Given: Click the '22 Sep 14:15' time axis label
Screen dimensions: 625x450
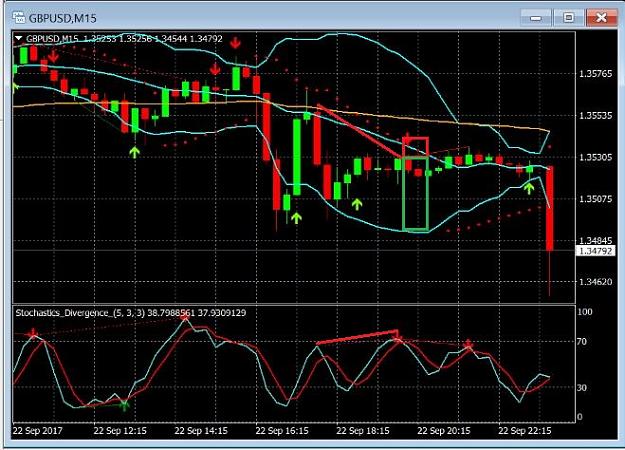Looking at the screenshot, I should click(201, 431).
